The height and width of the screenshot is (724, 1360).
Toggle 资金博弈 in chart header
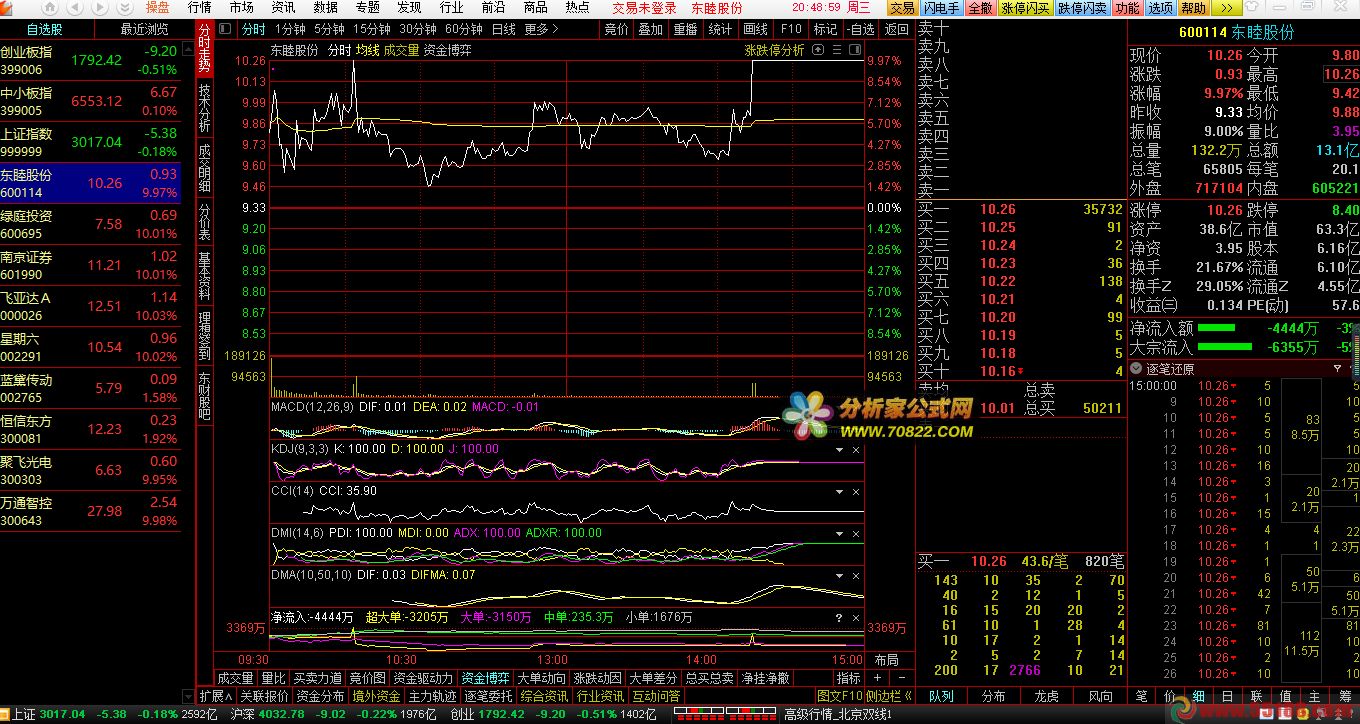pos(448,50)
